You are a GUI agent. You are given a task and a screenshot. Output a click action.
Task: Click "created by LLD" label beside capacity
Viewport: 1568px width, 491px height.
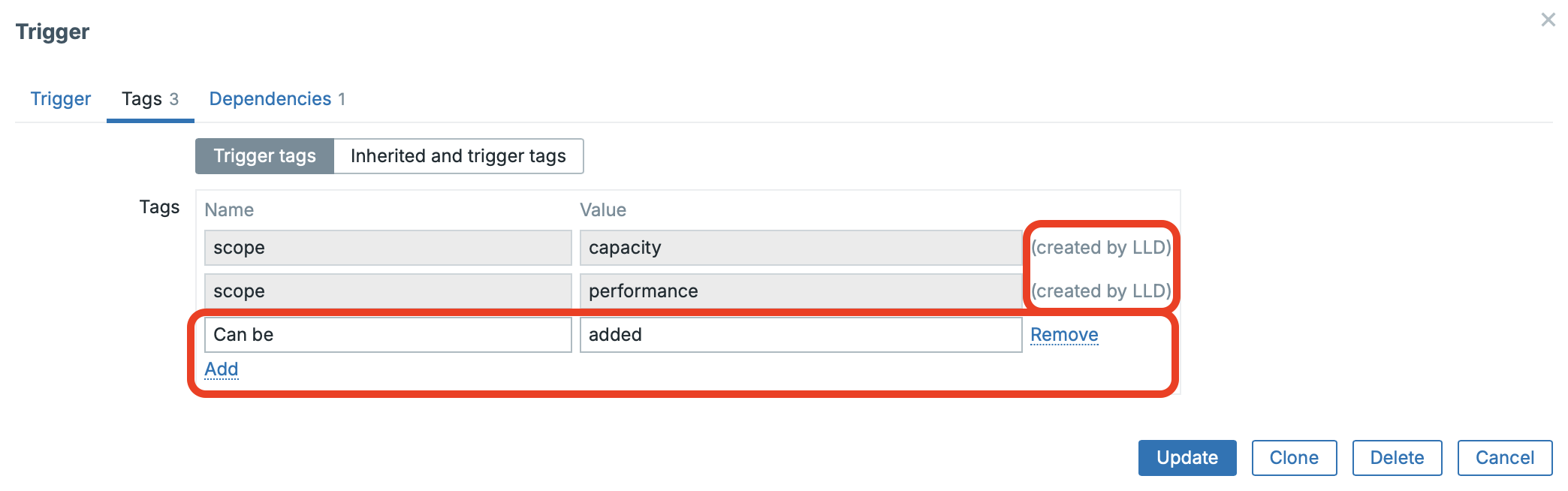1101,248
